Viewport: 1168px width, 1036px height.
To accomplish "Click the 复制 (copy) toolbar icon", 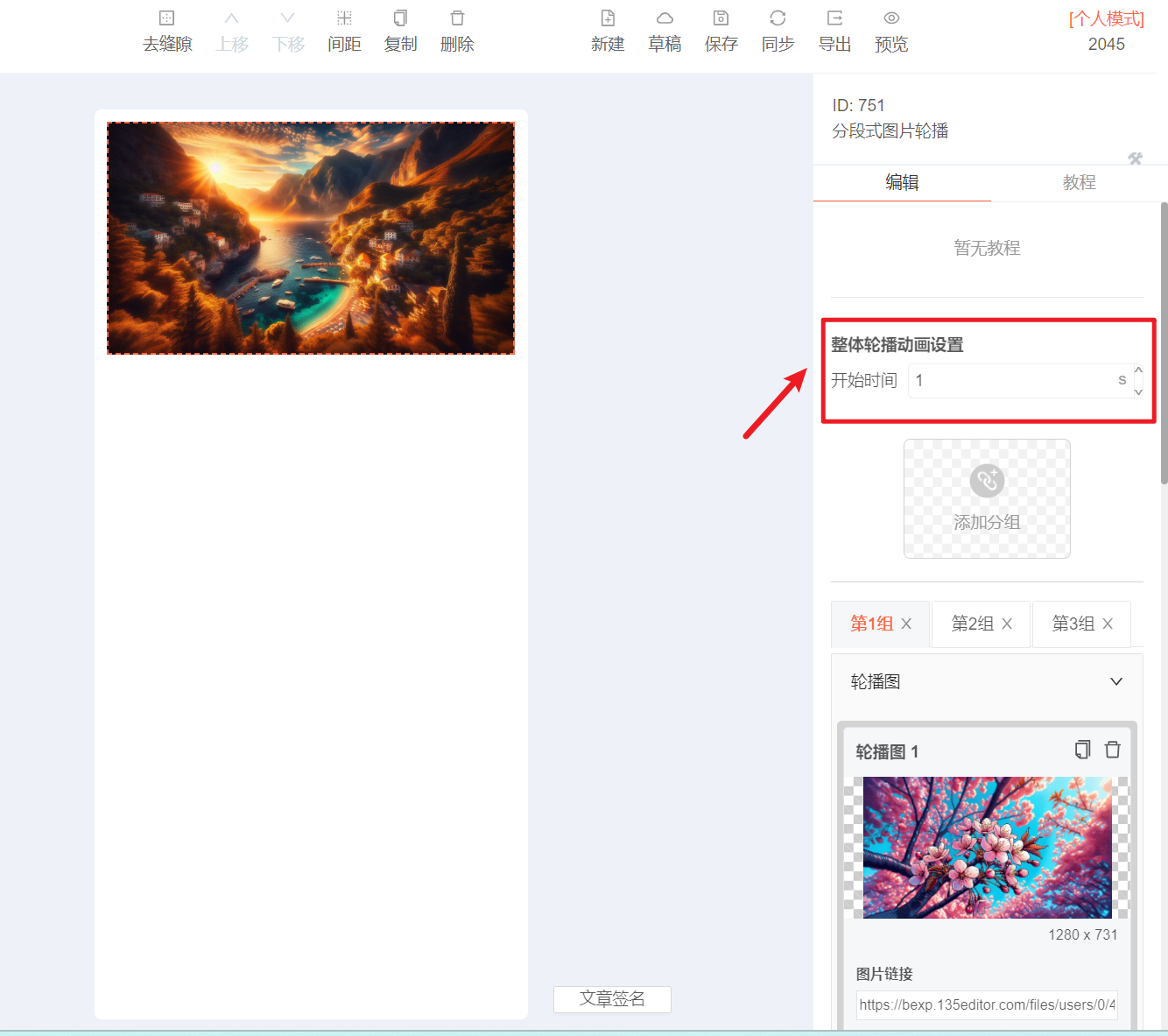I will [400, 18].
